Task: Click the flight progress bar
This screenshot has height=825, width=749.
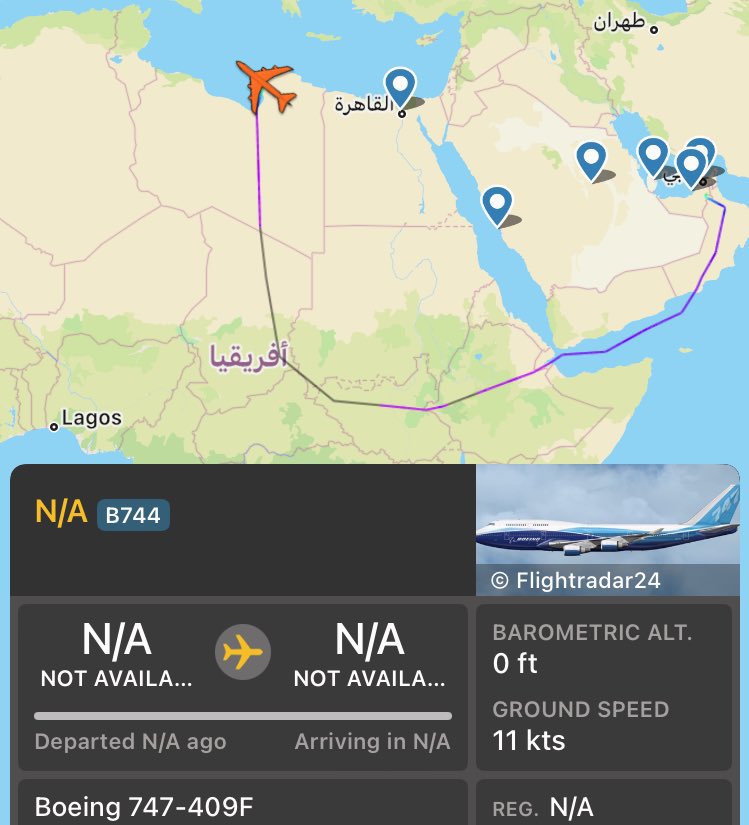Action: coord(243,716)
